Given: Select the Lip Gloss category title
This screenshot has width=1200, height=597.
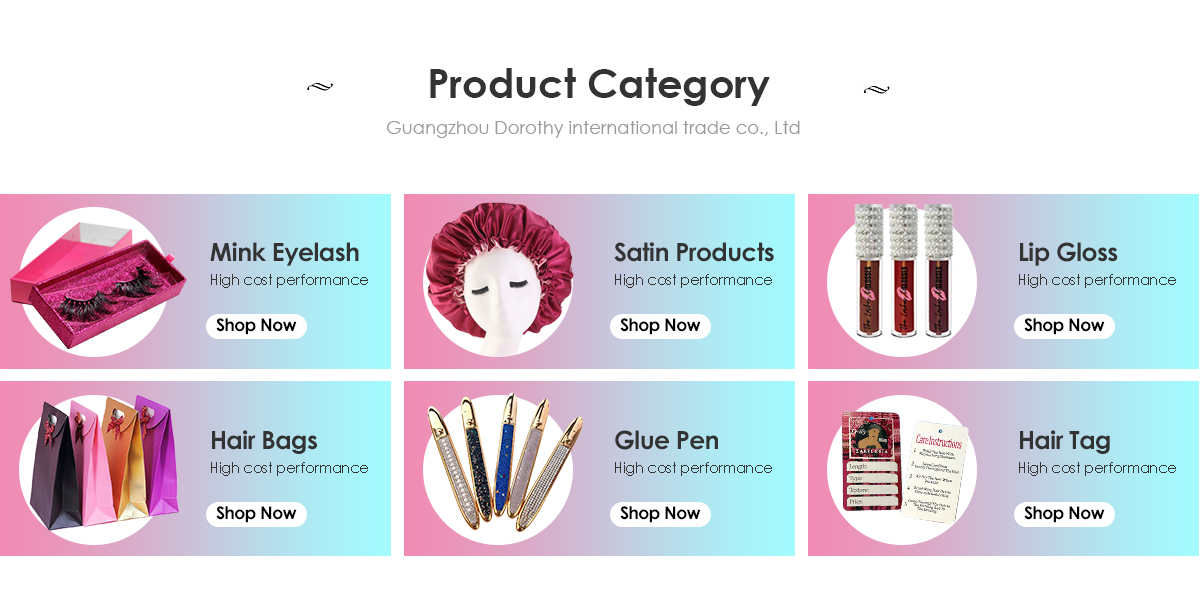Looking at the screenshot, I should point(1068,253).
